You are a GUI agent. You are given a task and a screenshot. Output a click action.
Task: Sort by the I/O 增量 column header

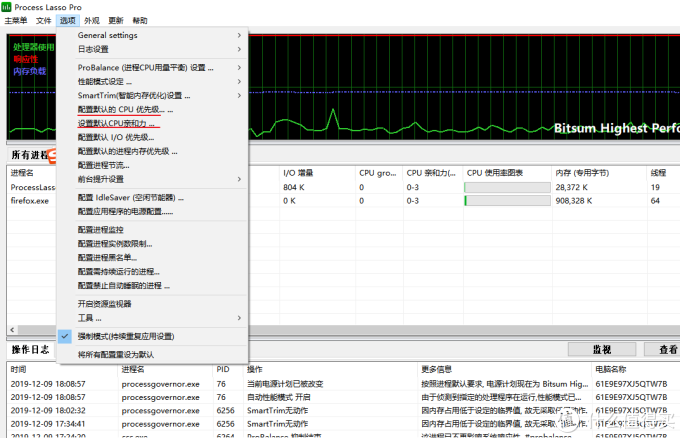coord(317,173)
